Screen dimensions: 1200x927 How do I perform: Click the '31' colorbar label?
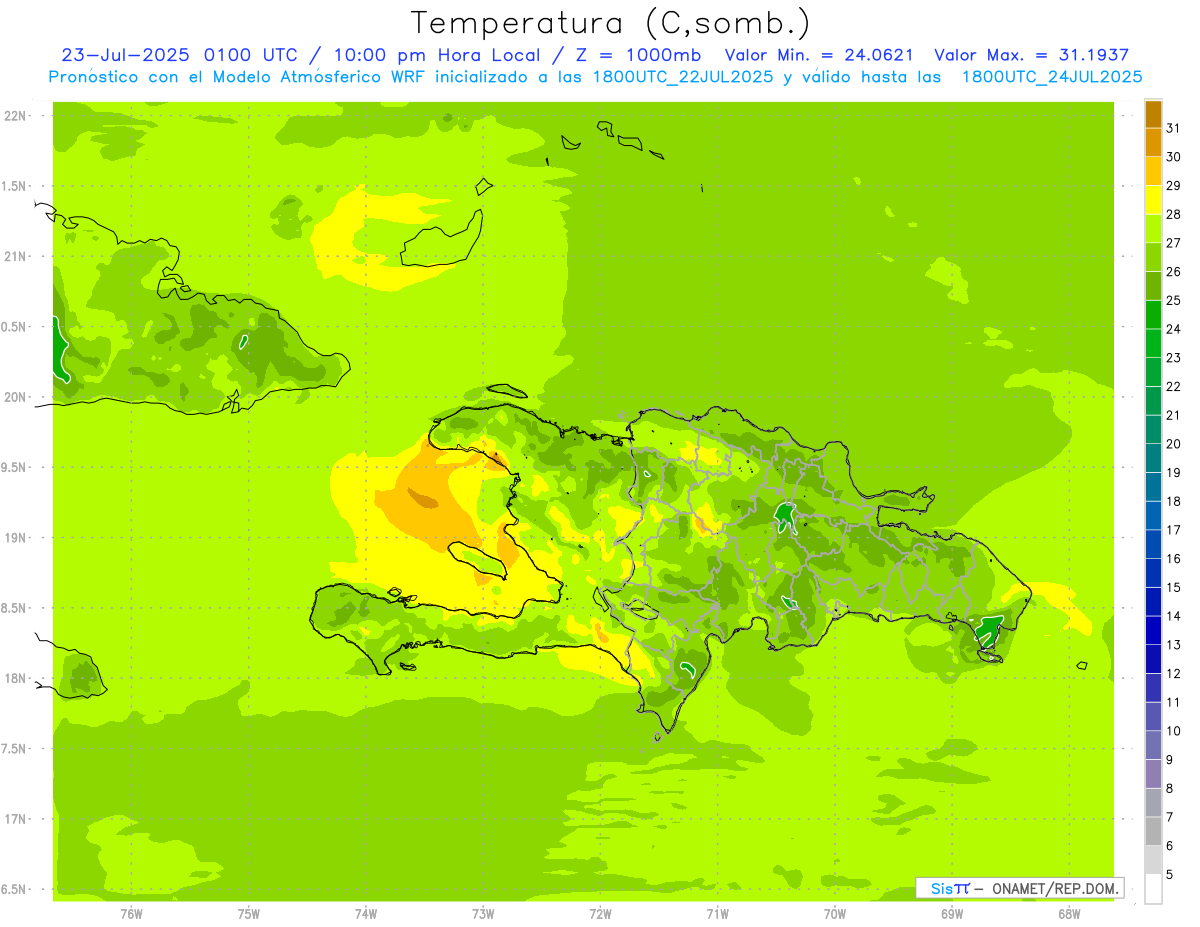[1174, 128]
